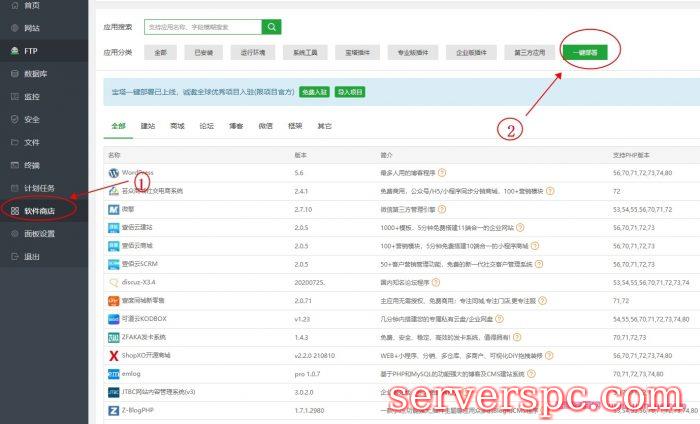
Task: Click the 安全 security shield icon
Action: click(13, 119)
